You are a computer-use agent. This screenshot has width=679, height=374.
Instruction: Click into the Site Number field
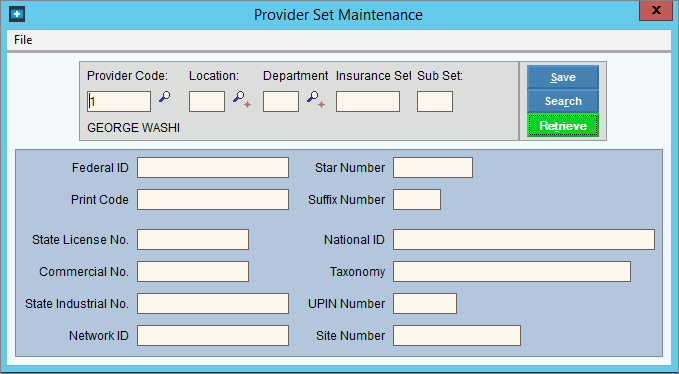coord(457,335)
